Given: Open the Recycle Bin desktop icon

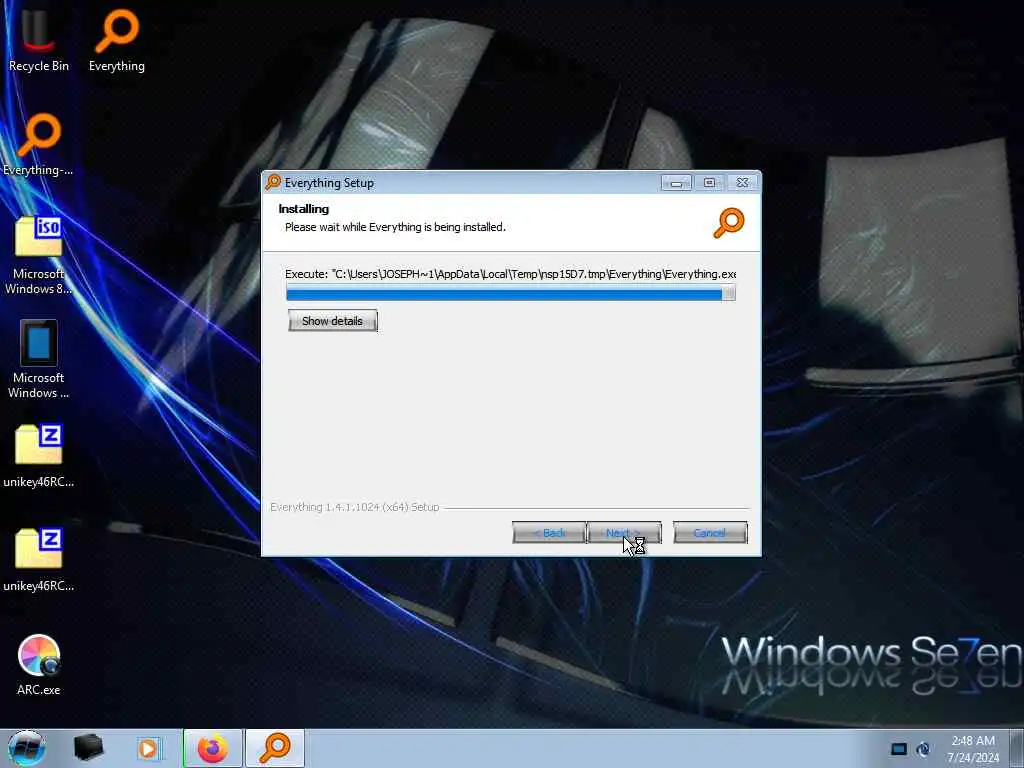Looking at the screenshot, I should click(39, 40).
